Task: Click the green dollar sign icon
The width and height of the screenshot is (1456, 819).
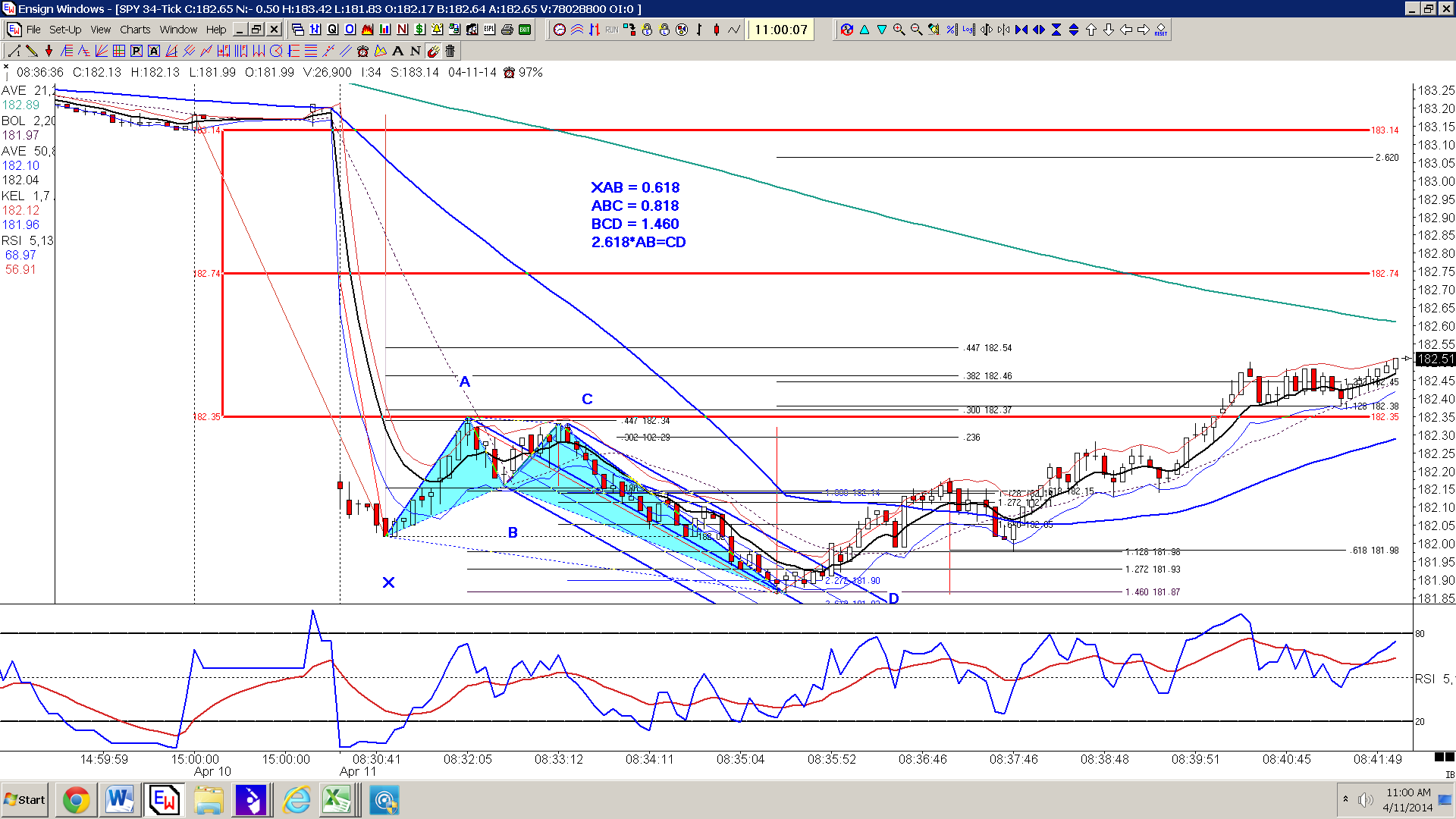Action: [420, 30]
